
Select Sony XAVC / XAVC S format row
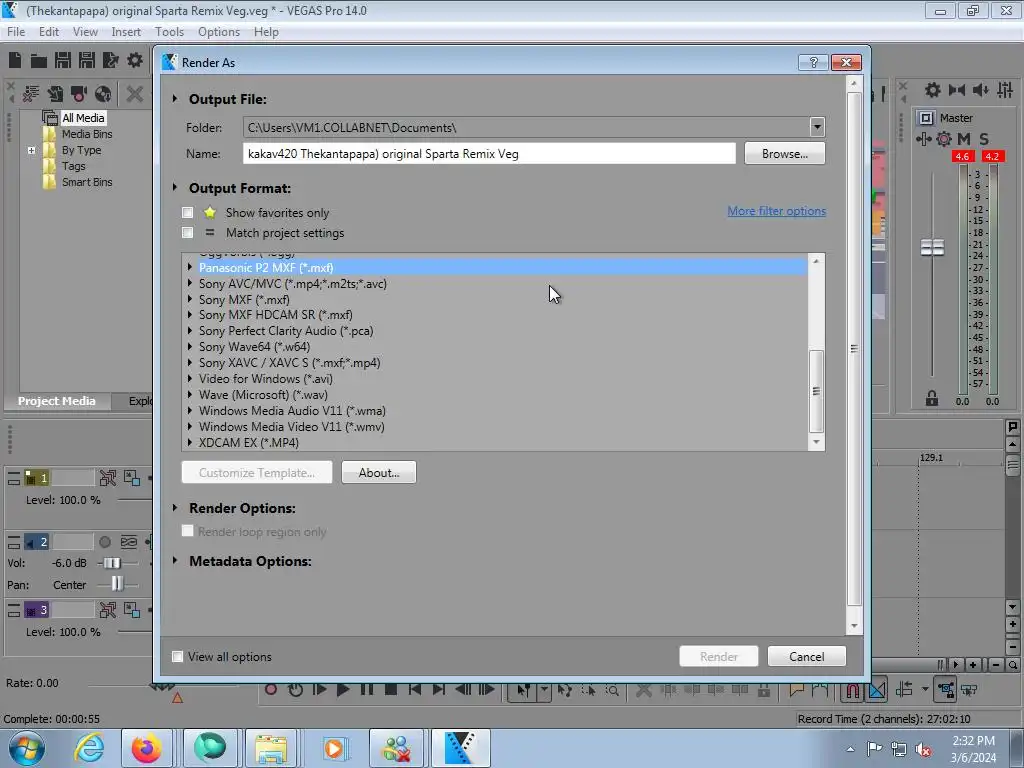tap(494, 363)
